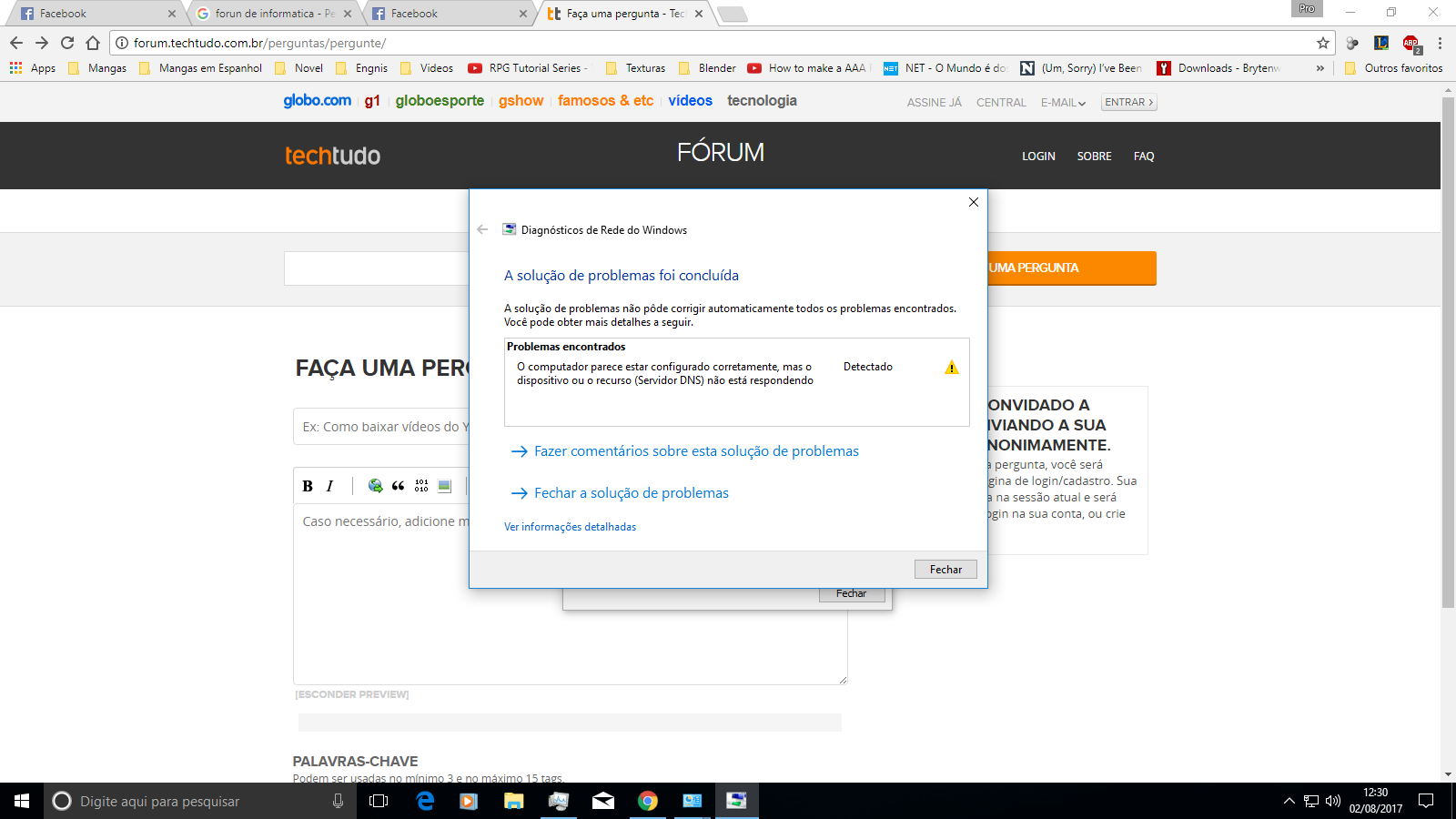
Task: Click the question title input field
Action: [381, 427]
